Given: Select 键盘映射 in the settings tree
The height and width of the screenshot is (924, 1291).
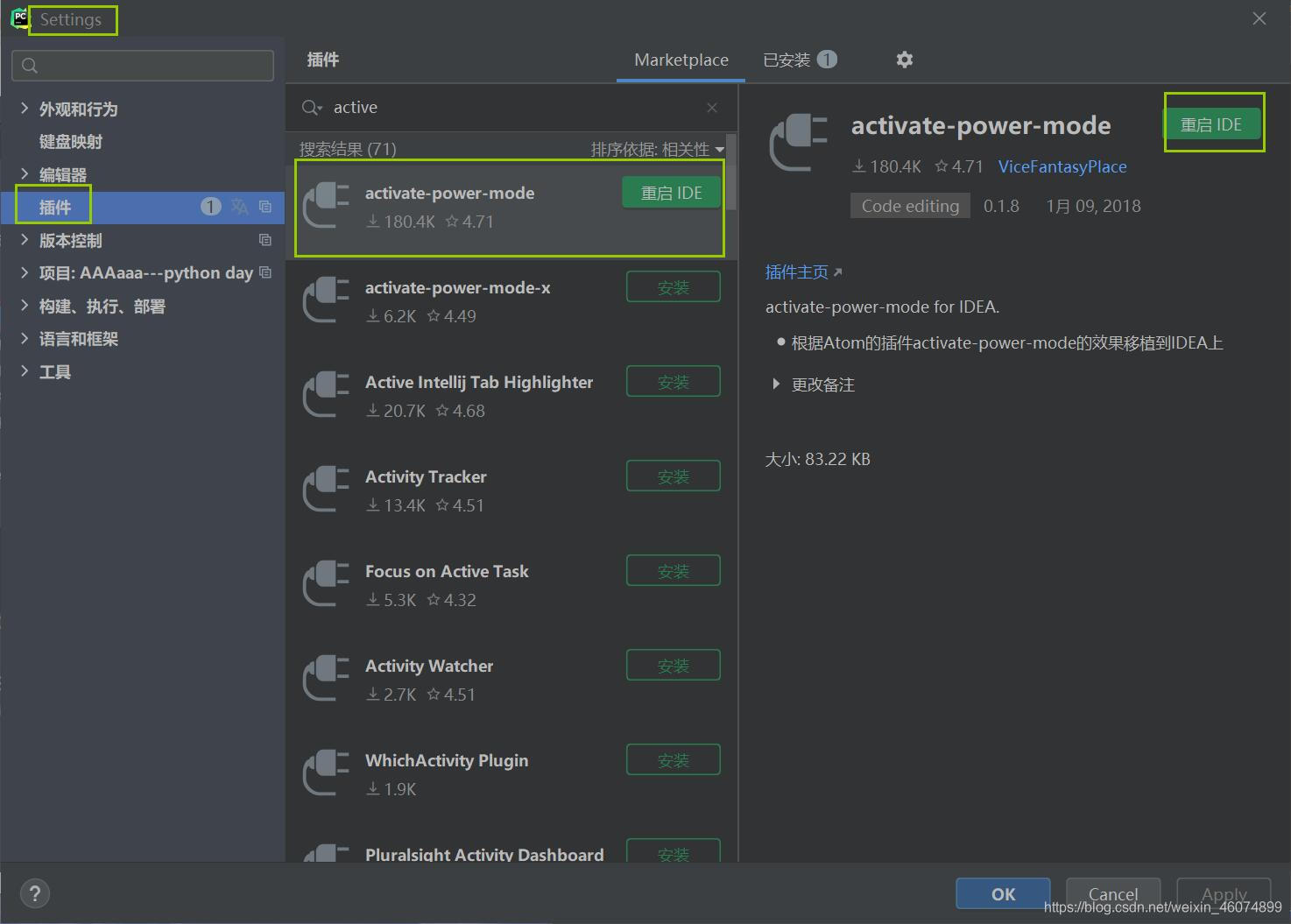Looking at the screenshot, I should (x=71, y=142).
